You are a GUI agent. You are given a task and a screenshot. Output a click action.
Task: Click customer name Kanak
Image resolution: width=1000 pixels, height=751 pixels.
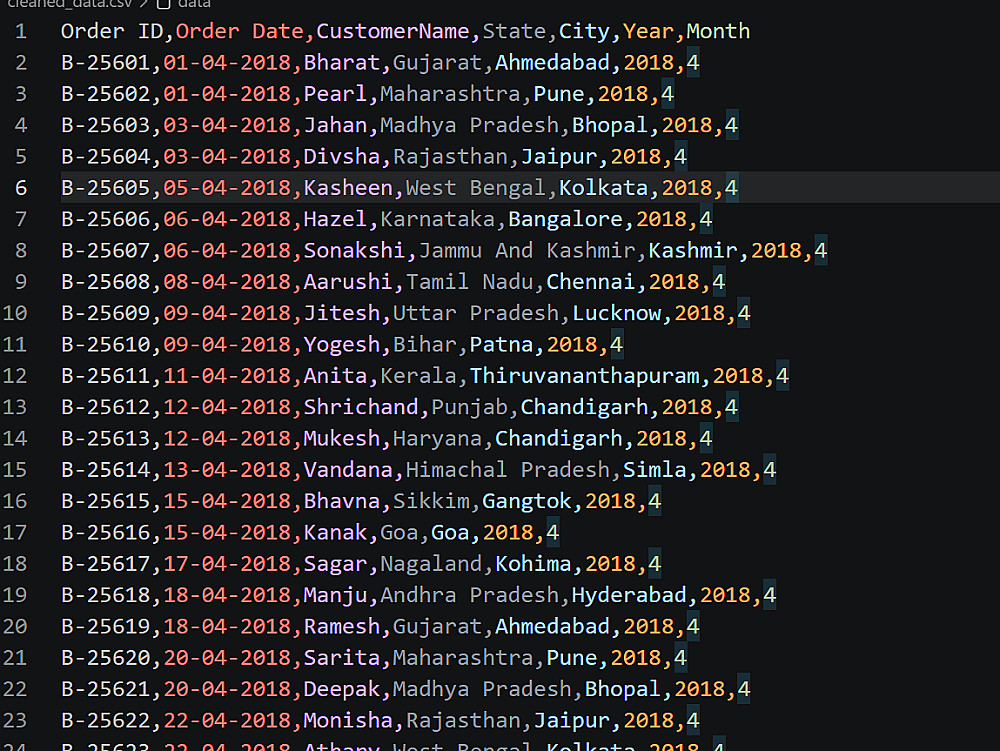coord(335,532)
